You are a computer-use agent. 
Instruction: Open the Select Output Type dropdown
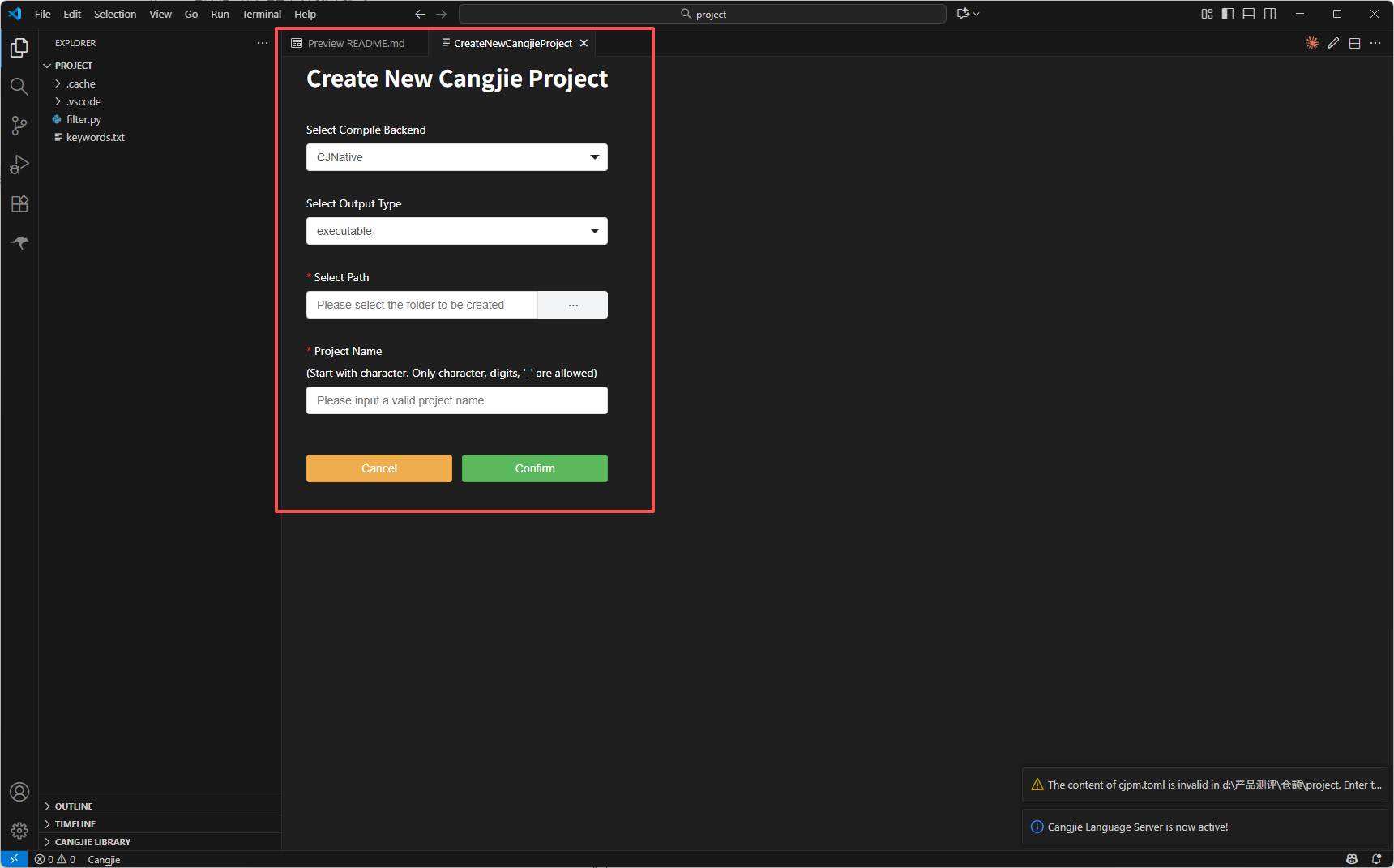point(457,231)
